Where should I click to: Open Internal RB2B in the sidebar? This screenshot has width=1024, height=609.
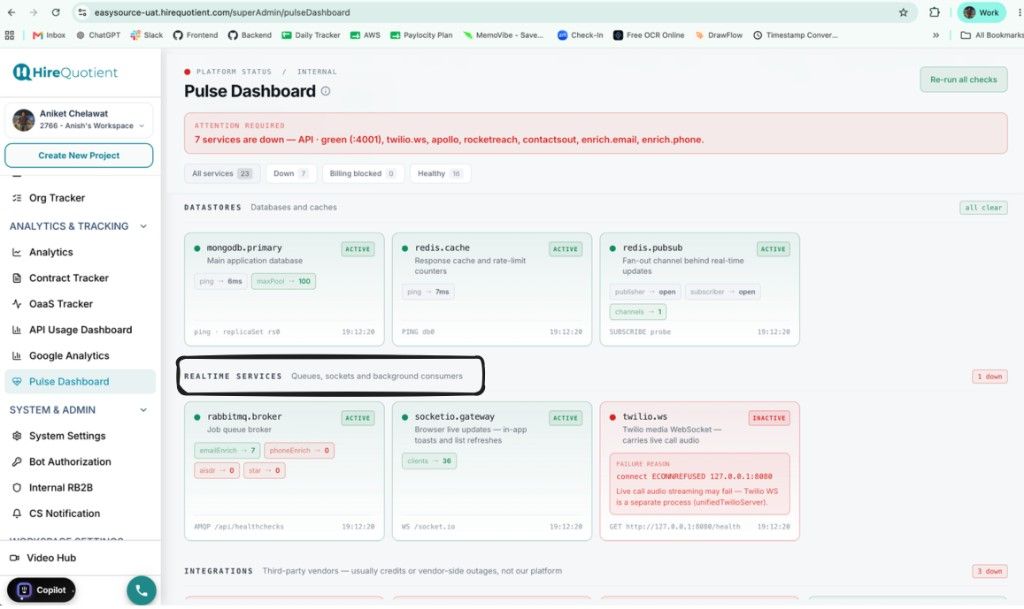[x=61, y=488]
